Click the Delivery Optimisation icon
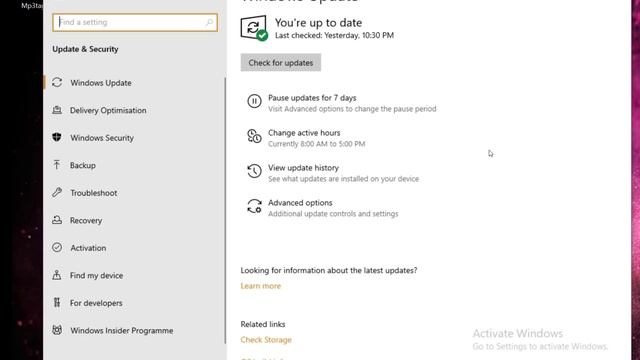The width and height of the screenshot is (640, 360). [57, 110]
